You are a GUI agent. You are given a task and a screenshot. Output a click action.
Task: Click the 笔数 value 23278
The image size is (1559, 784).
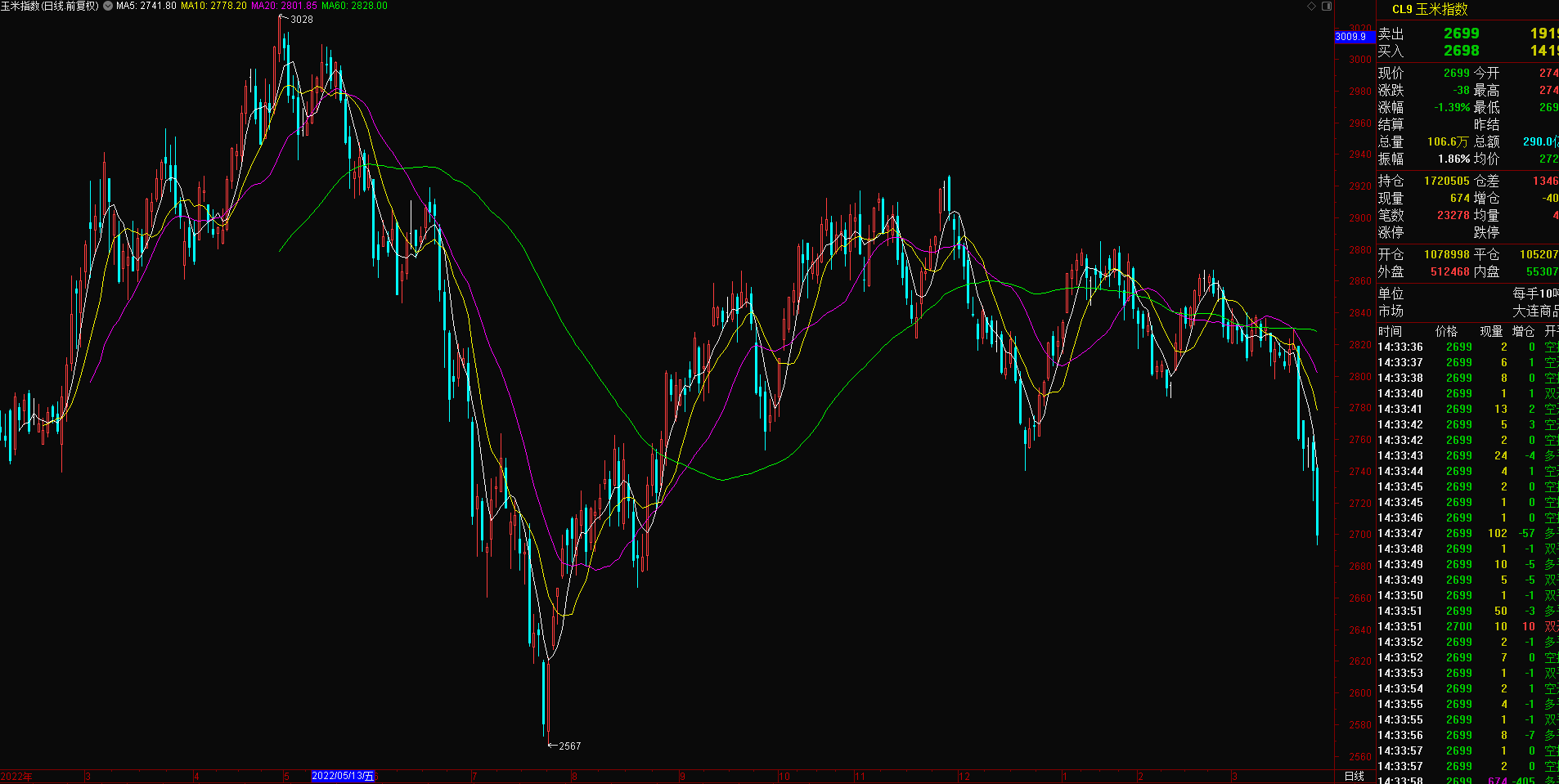pos(1453,215)
